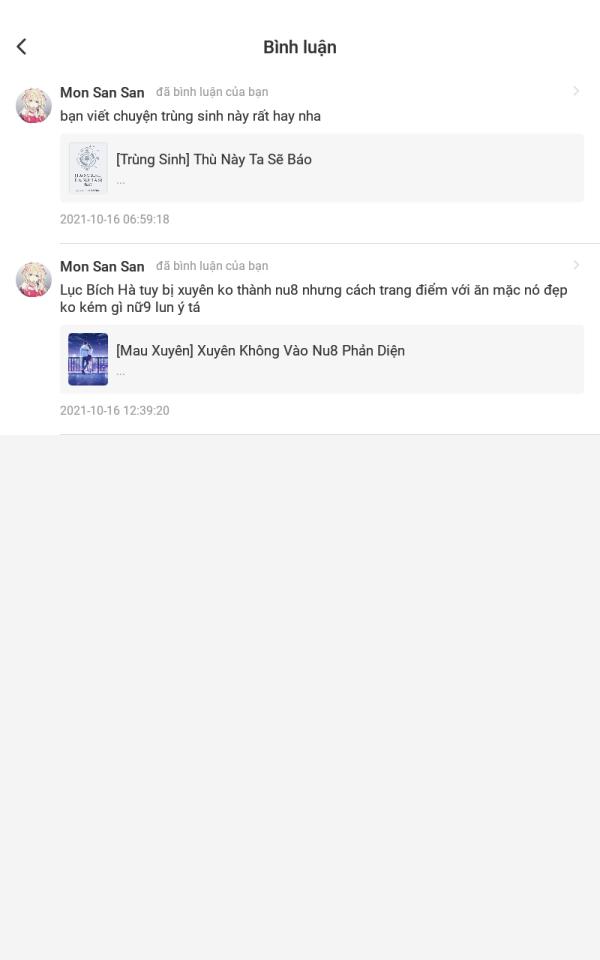Open comment text starting 'Lục Bích Hà tuy bị xuyên'
This screenshot has height=960, width=600.
tap(313, 298)
